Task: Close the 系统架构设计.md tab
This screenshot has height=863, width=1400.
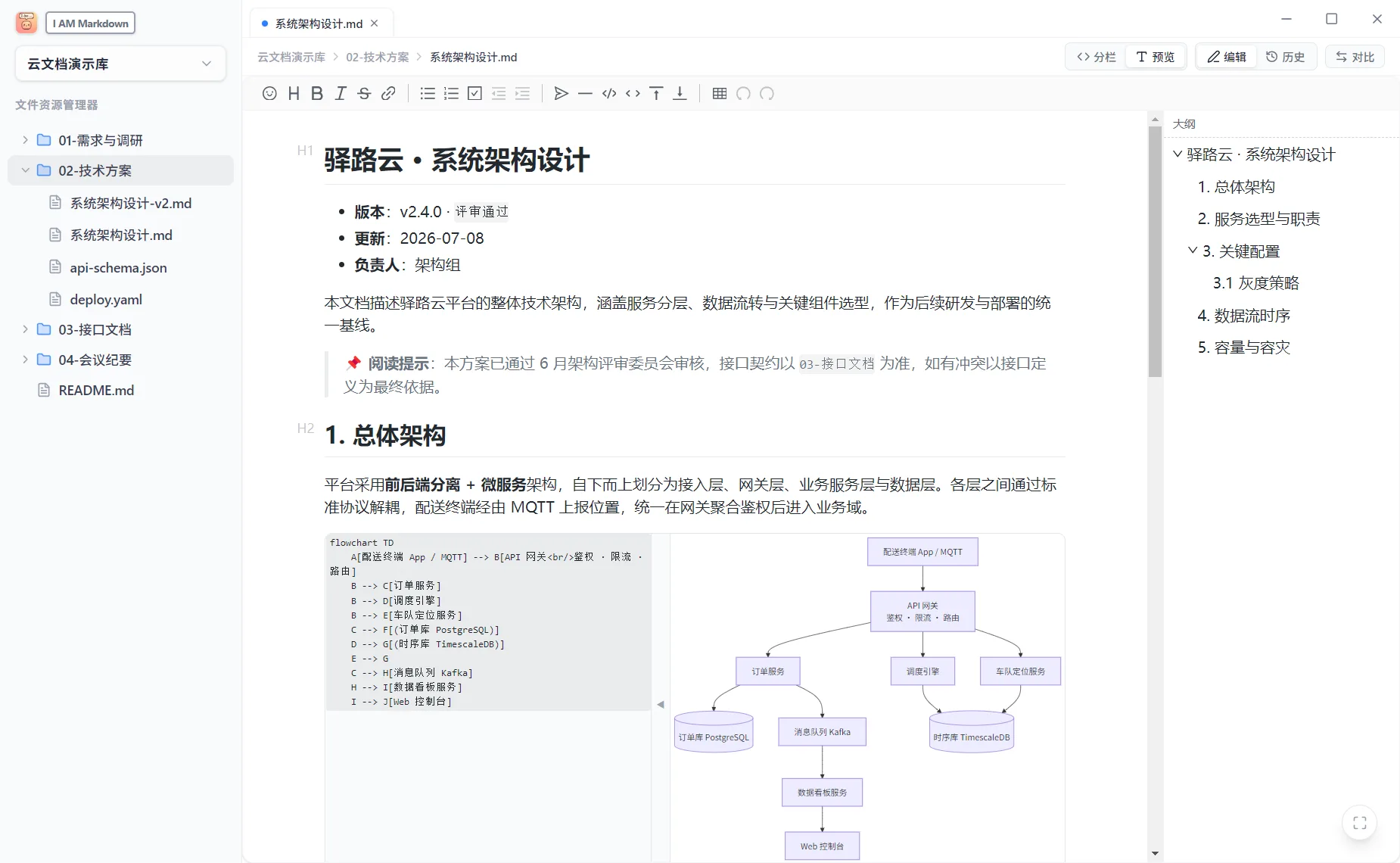Action: point(374,23)
